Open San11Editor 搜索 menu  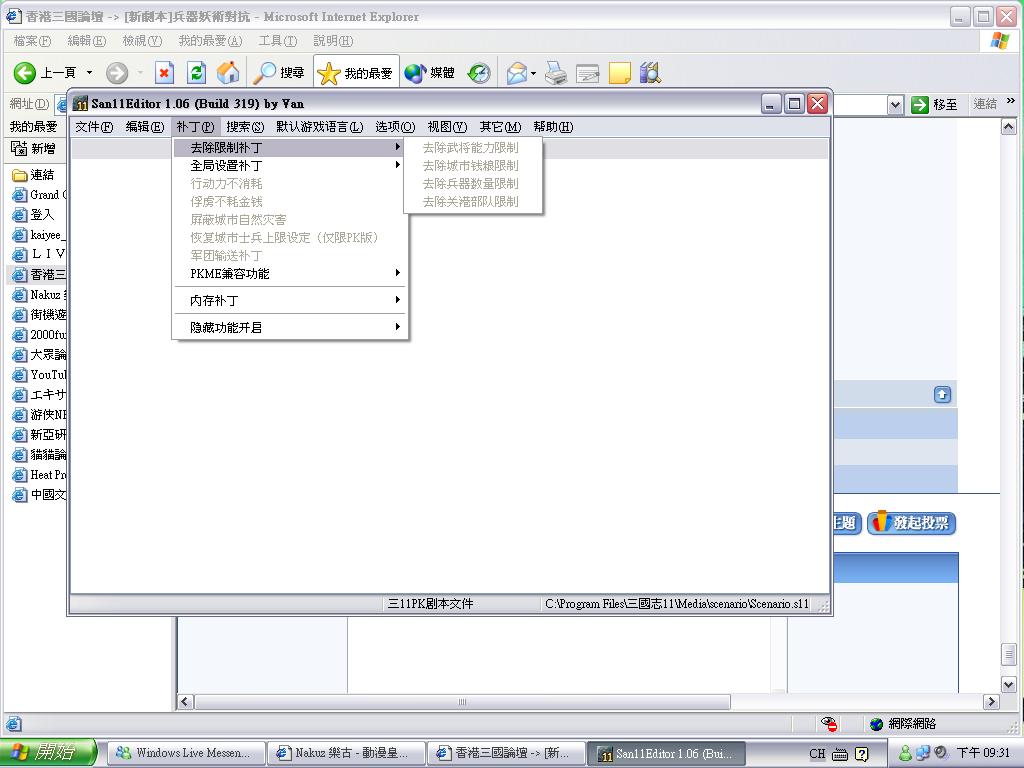coord(245,127)
